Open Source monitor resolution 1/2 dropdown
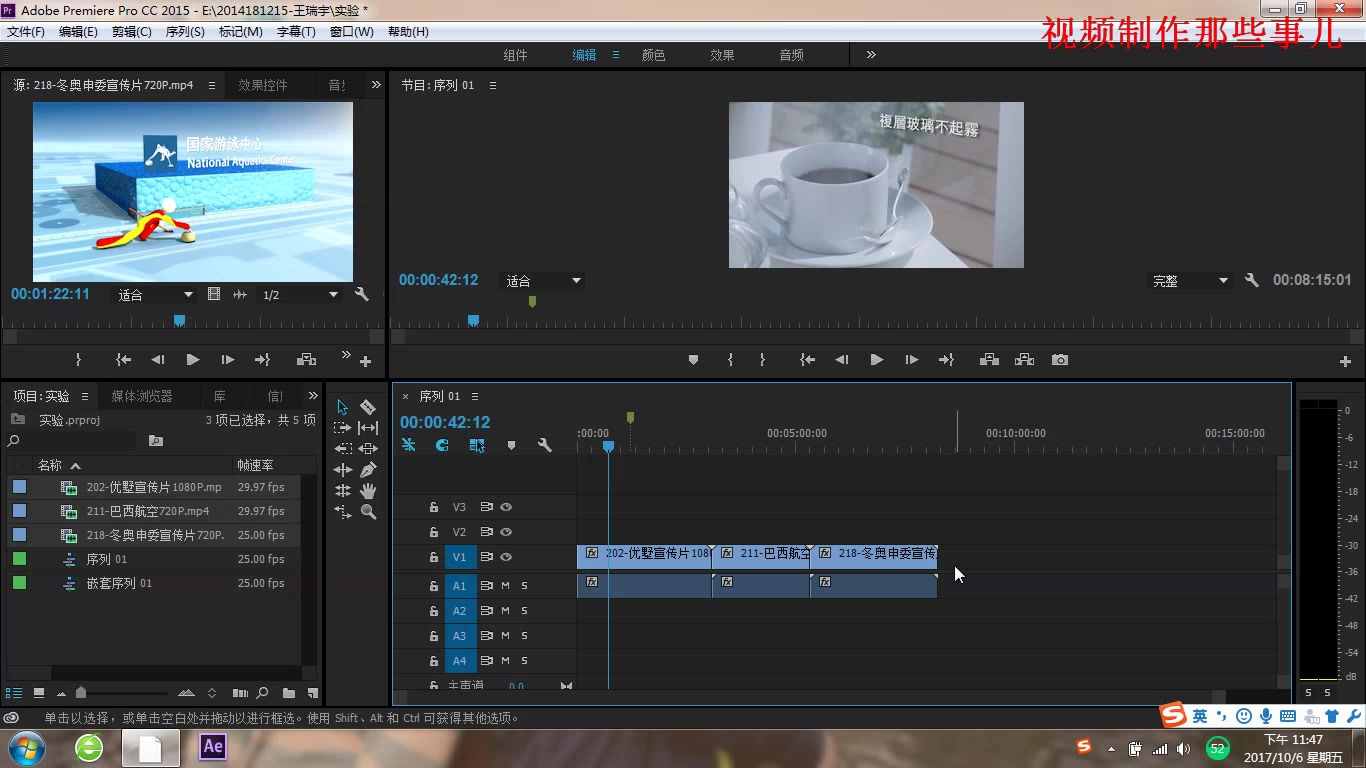The width and height of the screenshot is (1366, 768). pos(300,295)
